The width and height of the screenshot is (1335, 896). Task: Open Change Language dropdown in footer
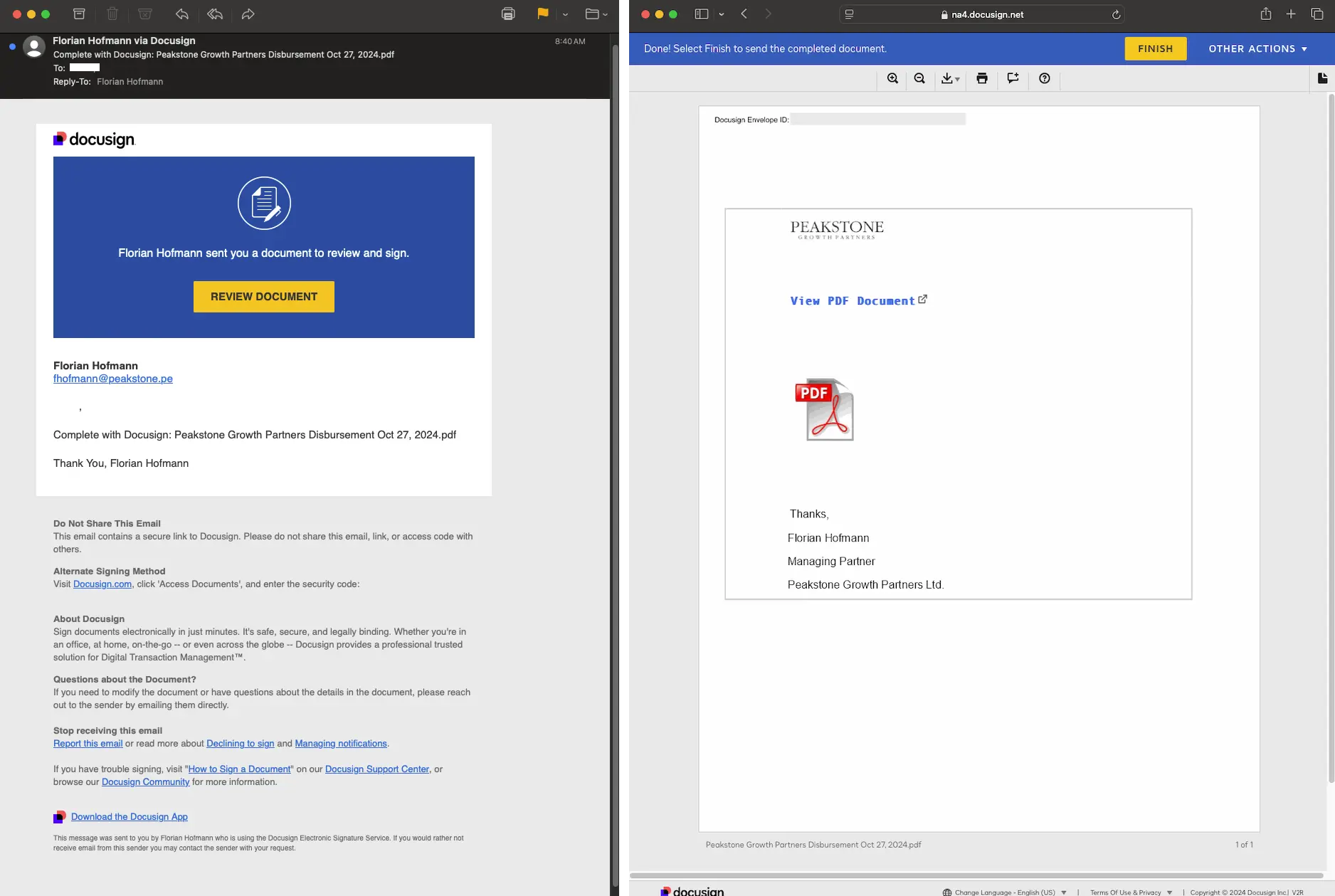click(1005, 892)
